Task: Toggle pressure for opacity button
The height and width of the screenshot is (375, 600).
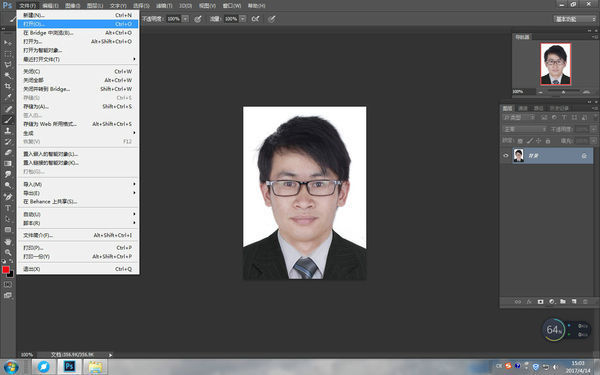Action: 198,19
